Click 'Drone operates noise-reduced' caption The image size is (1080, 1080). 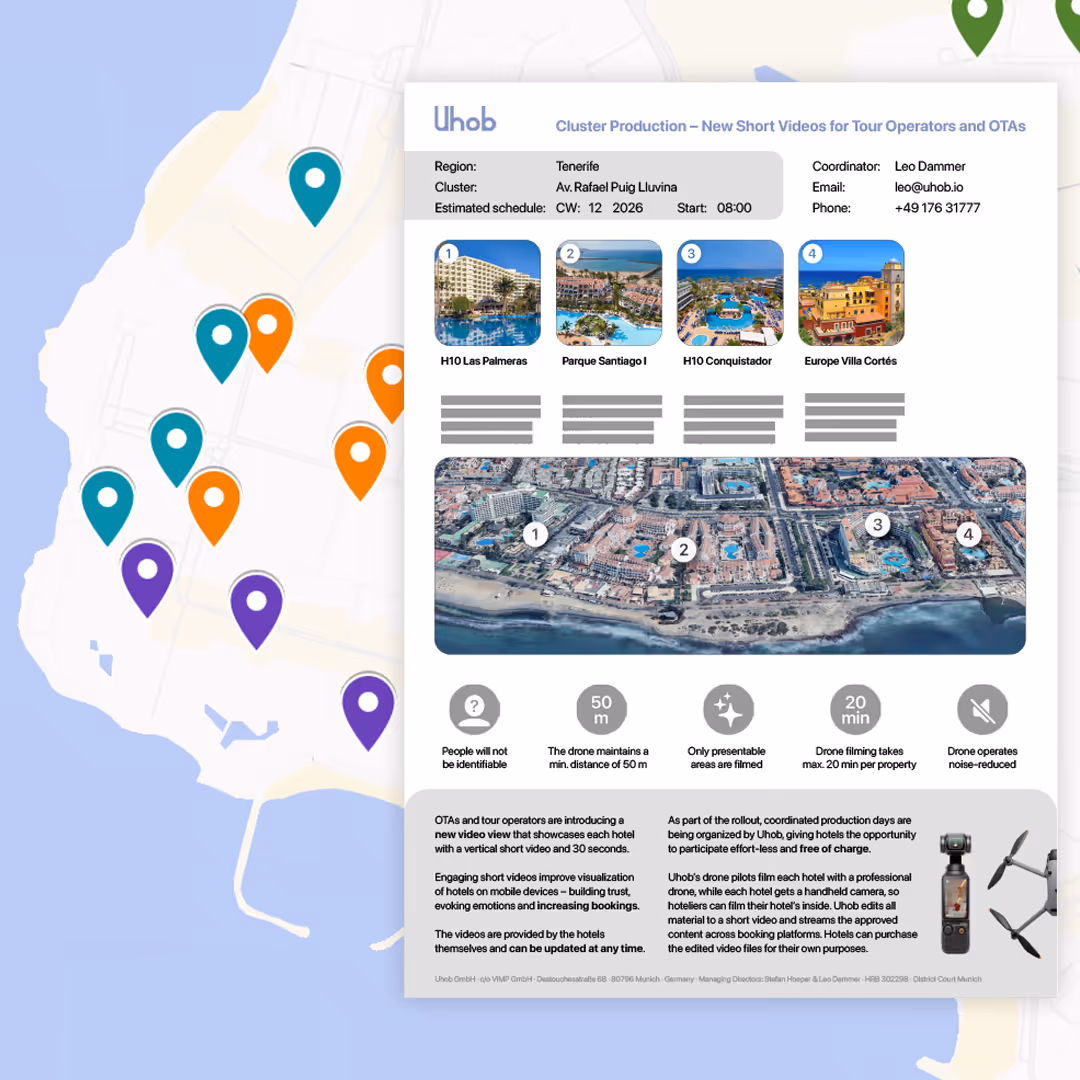(982, 758)
